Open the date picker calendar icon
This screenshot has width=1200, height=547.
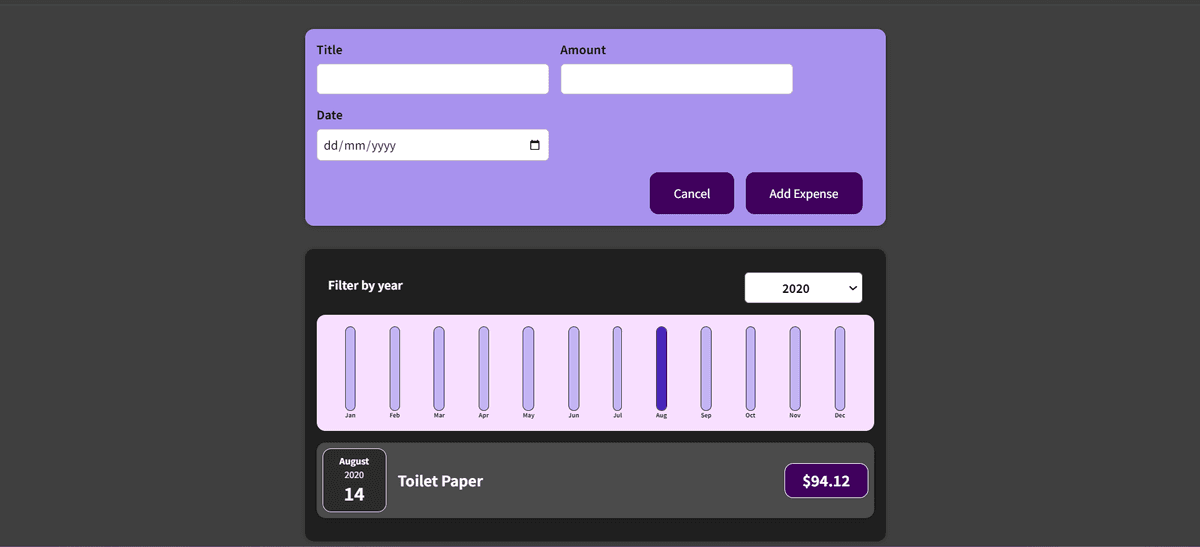tap(535, 145)
